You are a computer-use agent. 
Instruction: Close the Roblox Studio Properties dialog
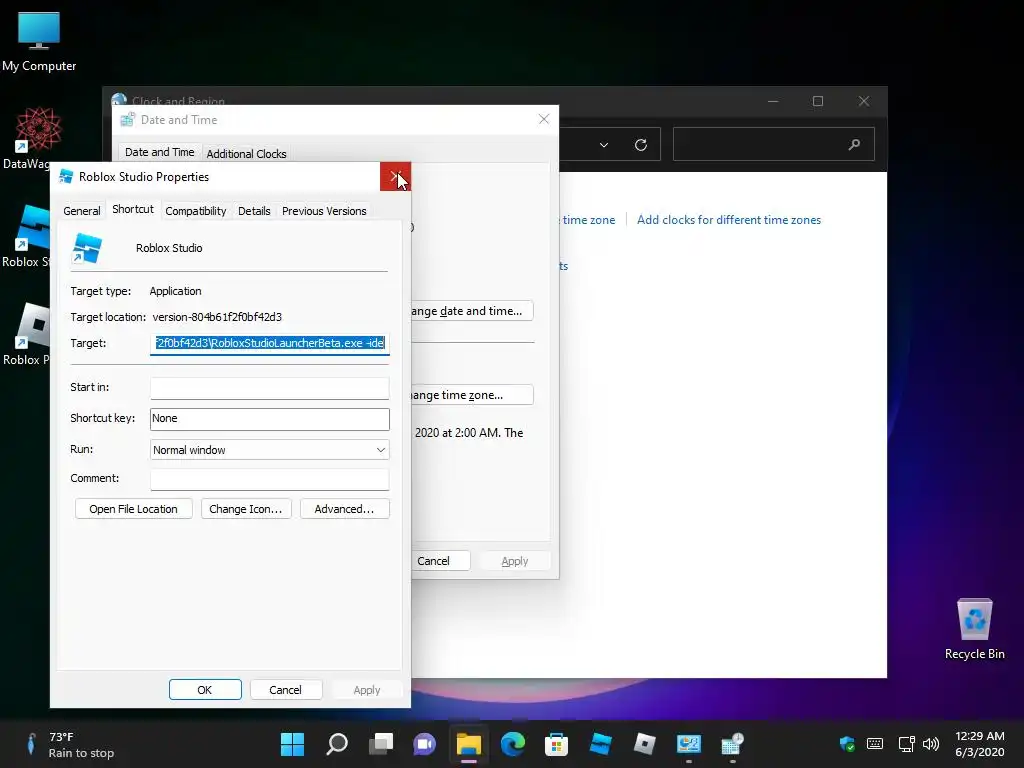point(395,176)
